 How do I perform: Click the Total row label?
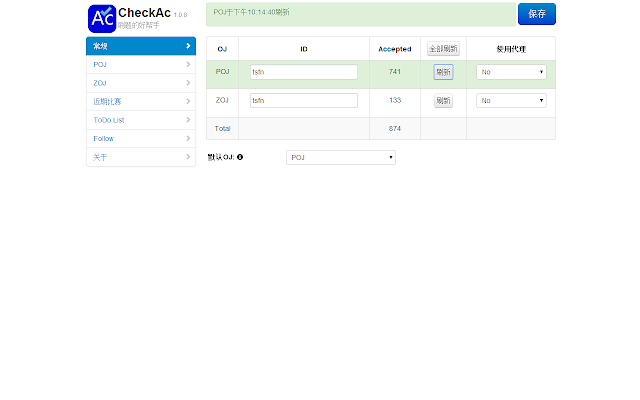[222, 128]
